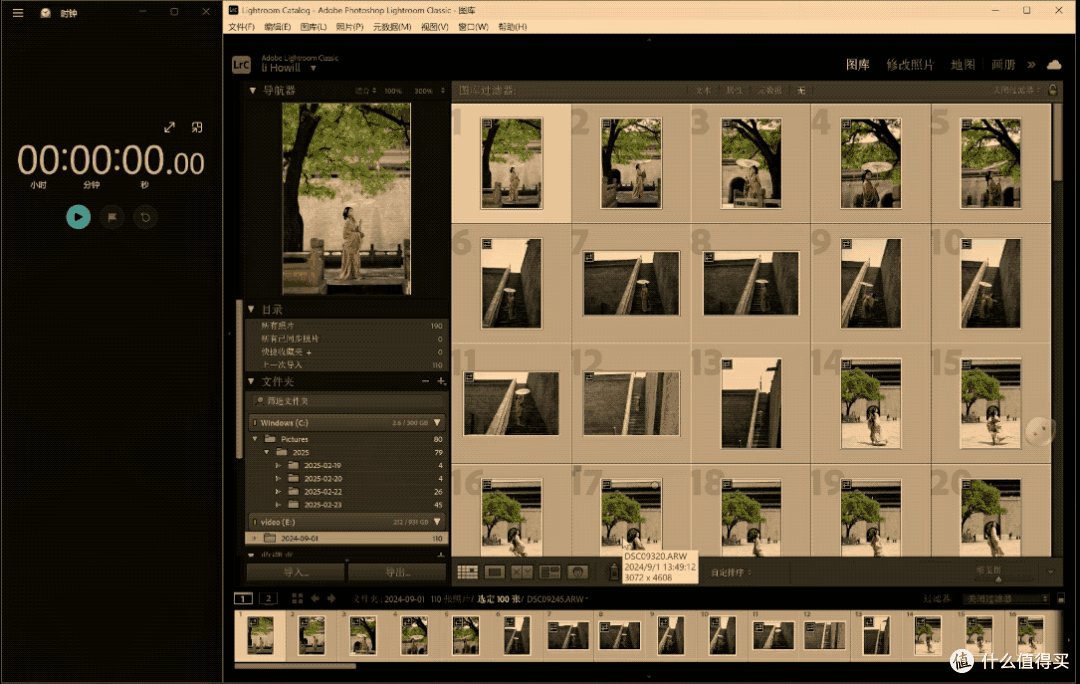Open the 视图(V) menu
This screenshot has height=684, width=1080.
point(435,27)
